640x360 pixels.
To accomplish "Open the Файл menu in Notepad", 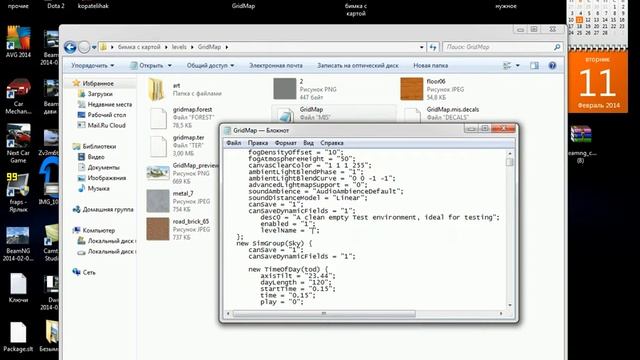I will [x=233, y=143].
